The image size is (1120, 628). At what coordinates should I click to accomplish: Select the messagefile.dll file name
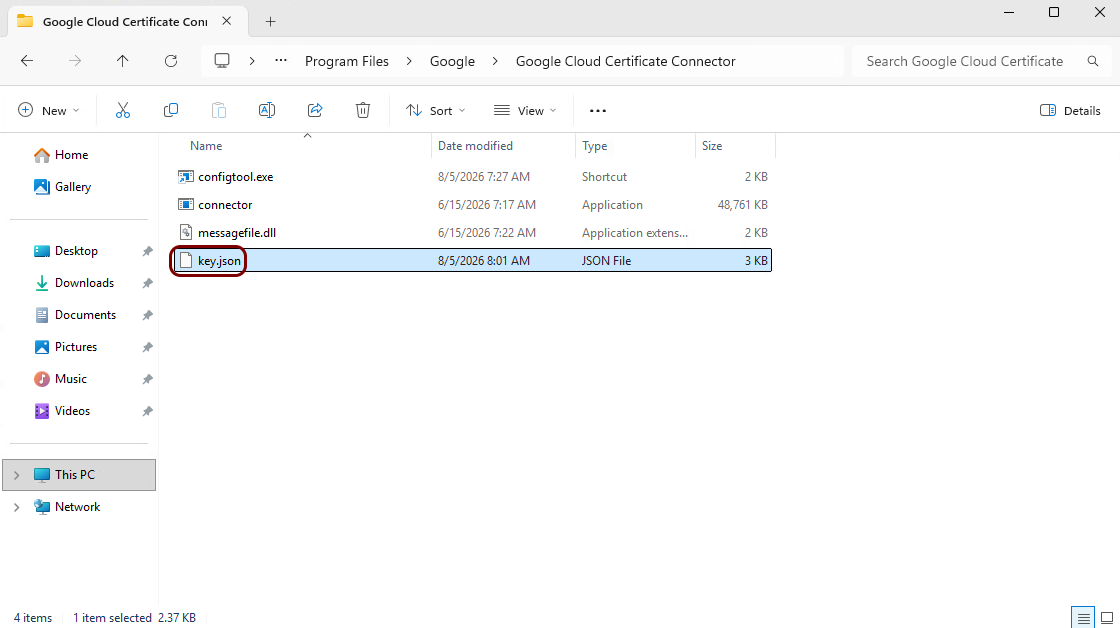[236, 232]
